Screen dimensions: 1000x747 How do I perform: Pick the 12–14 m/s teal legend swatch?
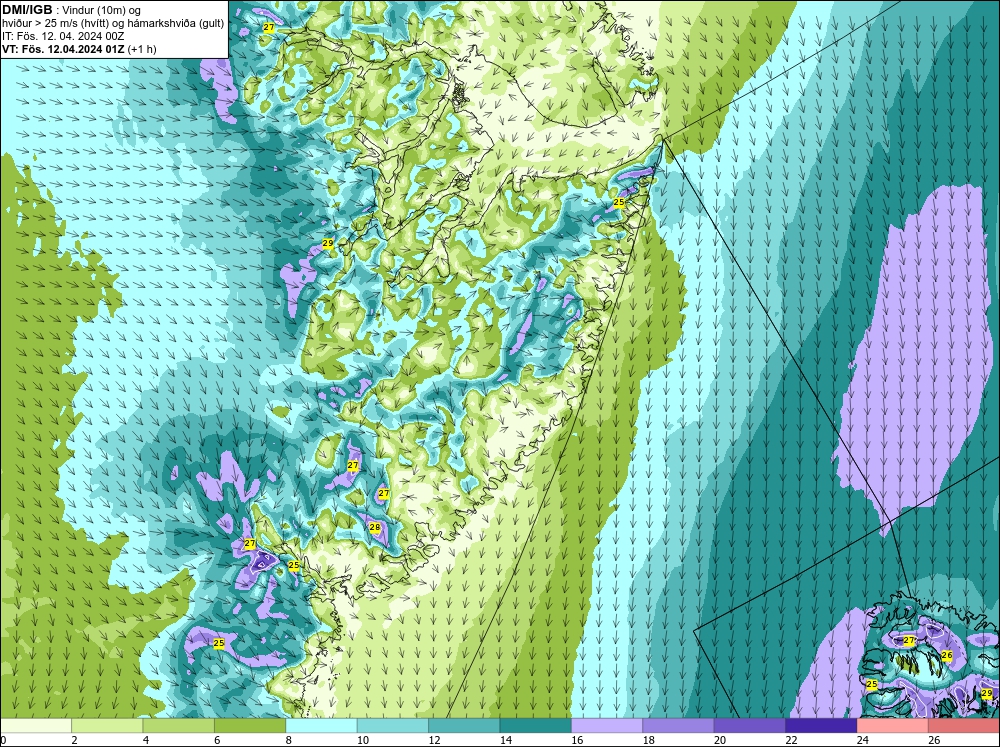point(464,726)
